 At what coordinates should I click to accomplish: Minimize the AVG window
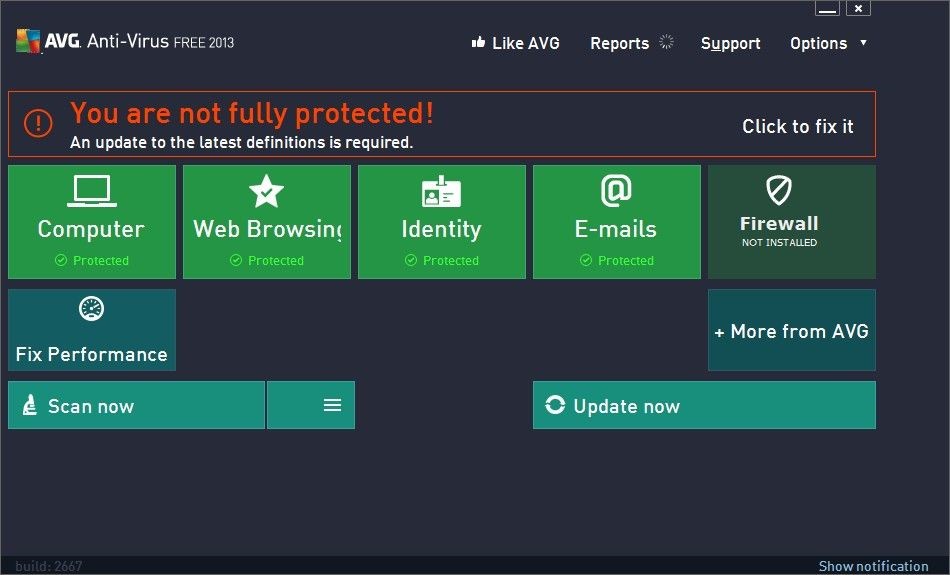tap(827, 9)
